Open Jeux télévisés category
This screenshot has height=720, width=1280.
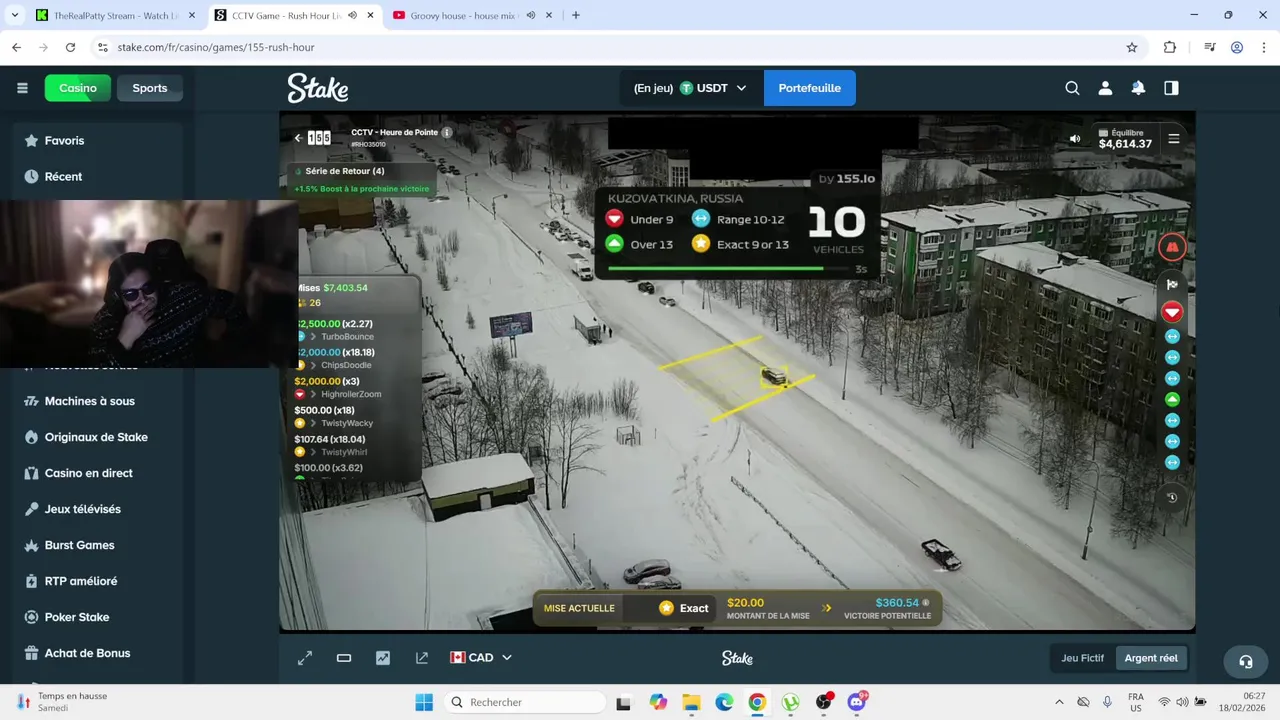coord(97,509)
